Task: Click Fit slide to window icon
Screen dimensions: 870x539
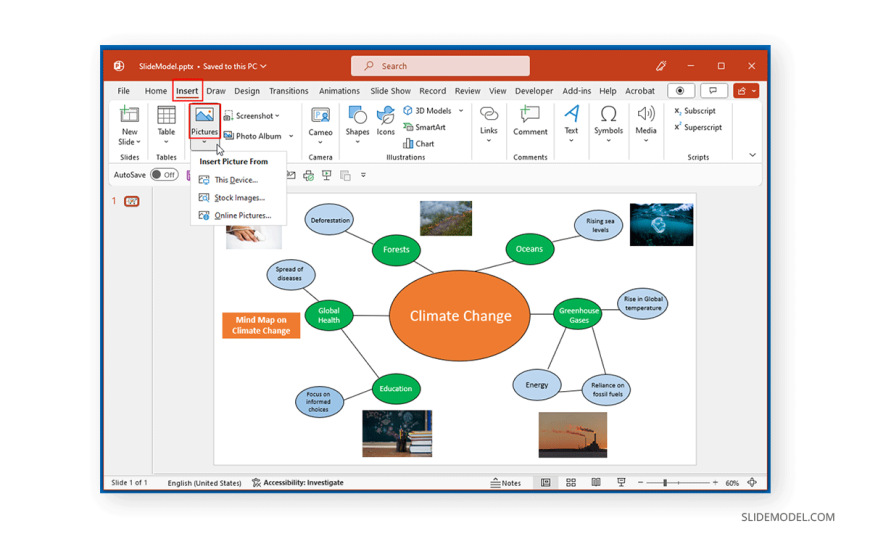Action: [x=752, y=482]
